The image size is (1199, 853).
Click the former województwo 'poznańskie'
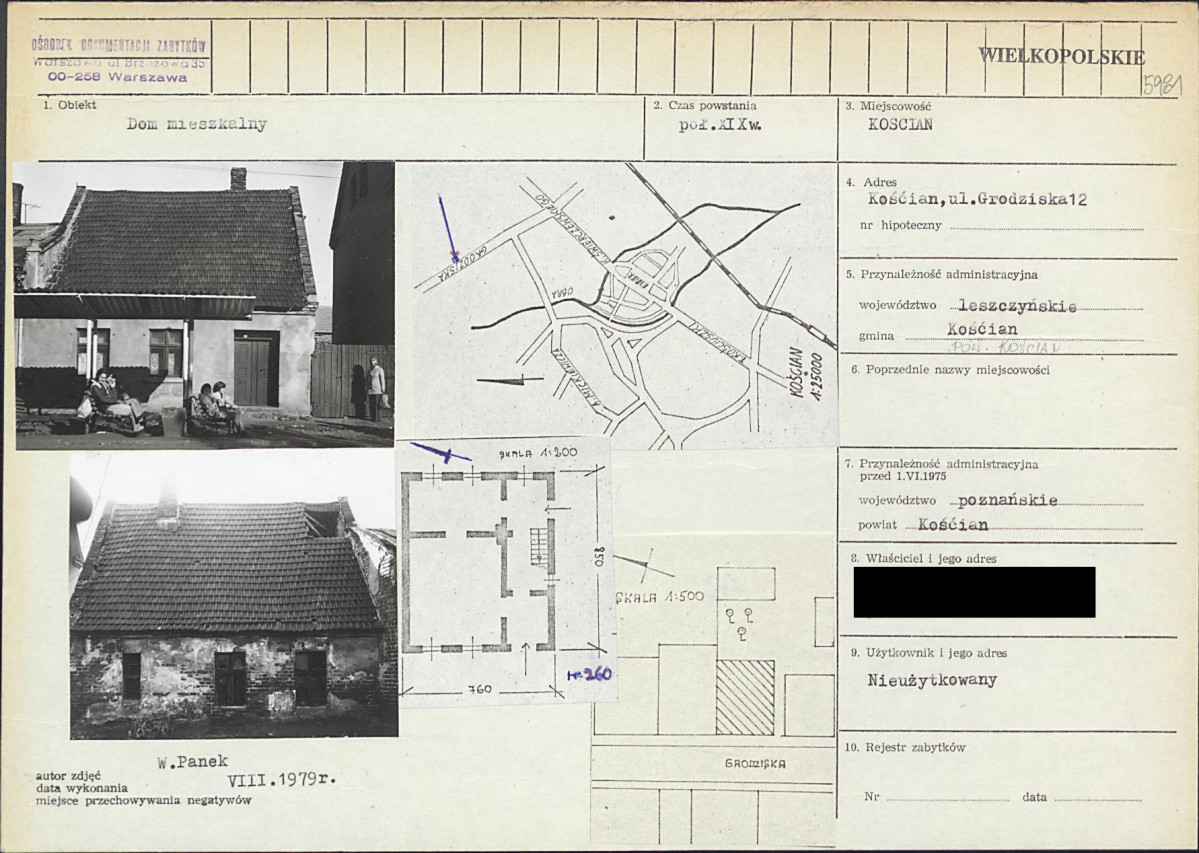coord(1007,500)
